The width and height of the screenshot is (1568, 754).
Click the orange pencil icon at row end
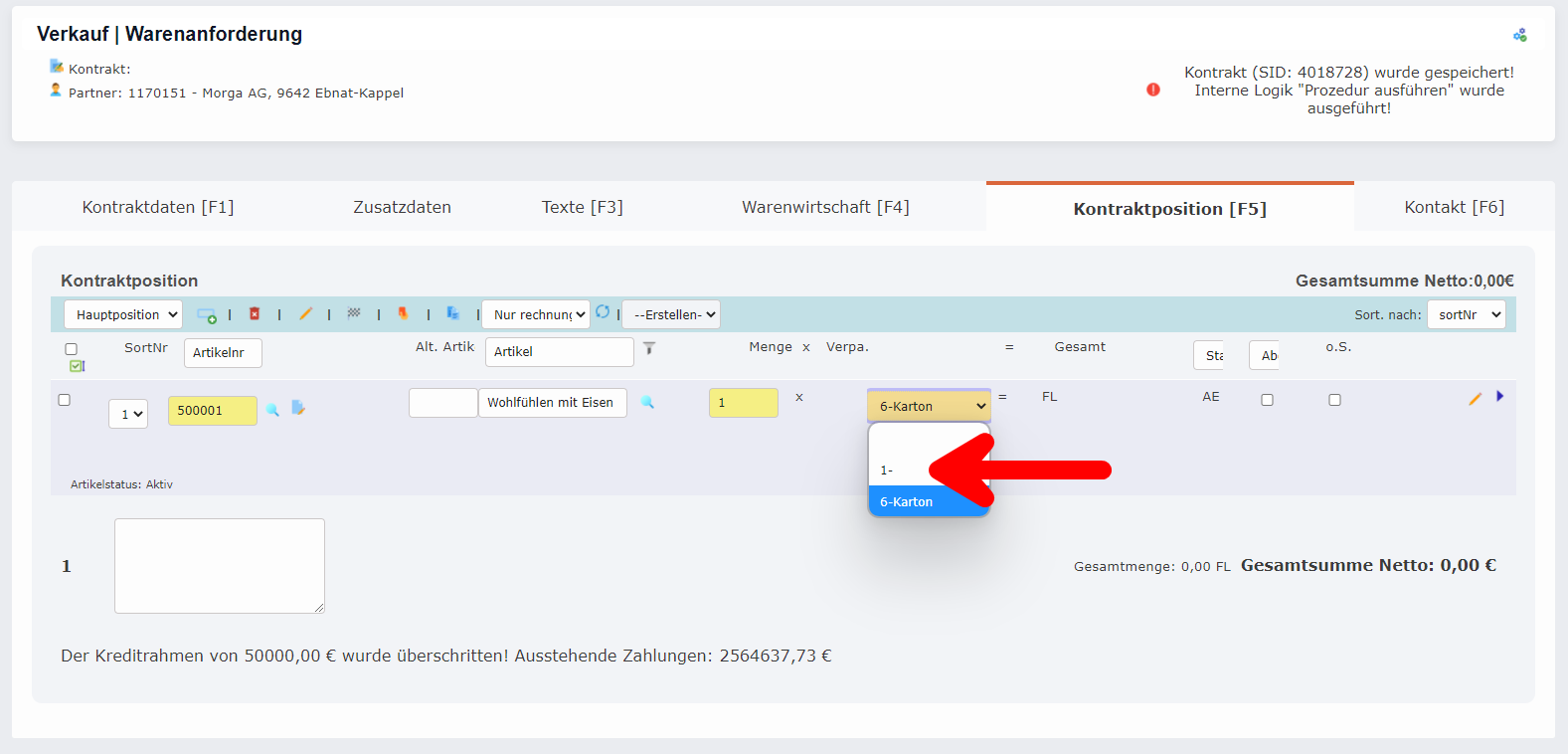pyautogui.click(x=1476, y=398)
